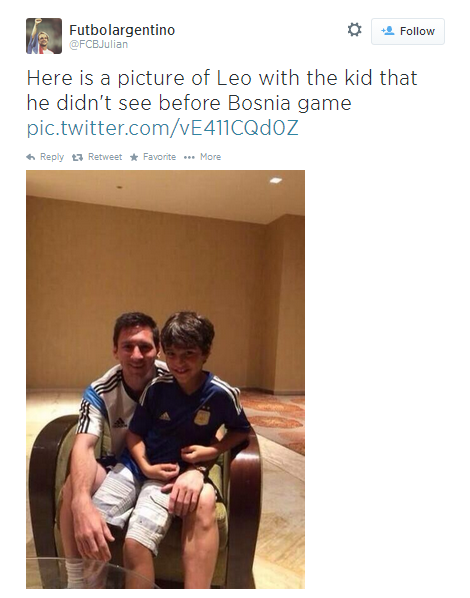This screenshot has height=598, width=470.
Task: Click the tweet text mentioning Bosnia game
Action: [x=189, y=103]
